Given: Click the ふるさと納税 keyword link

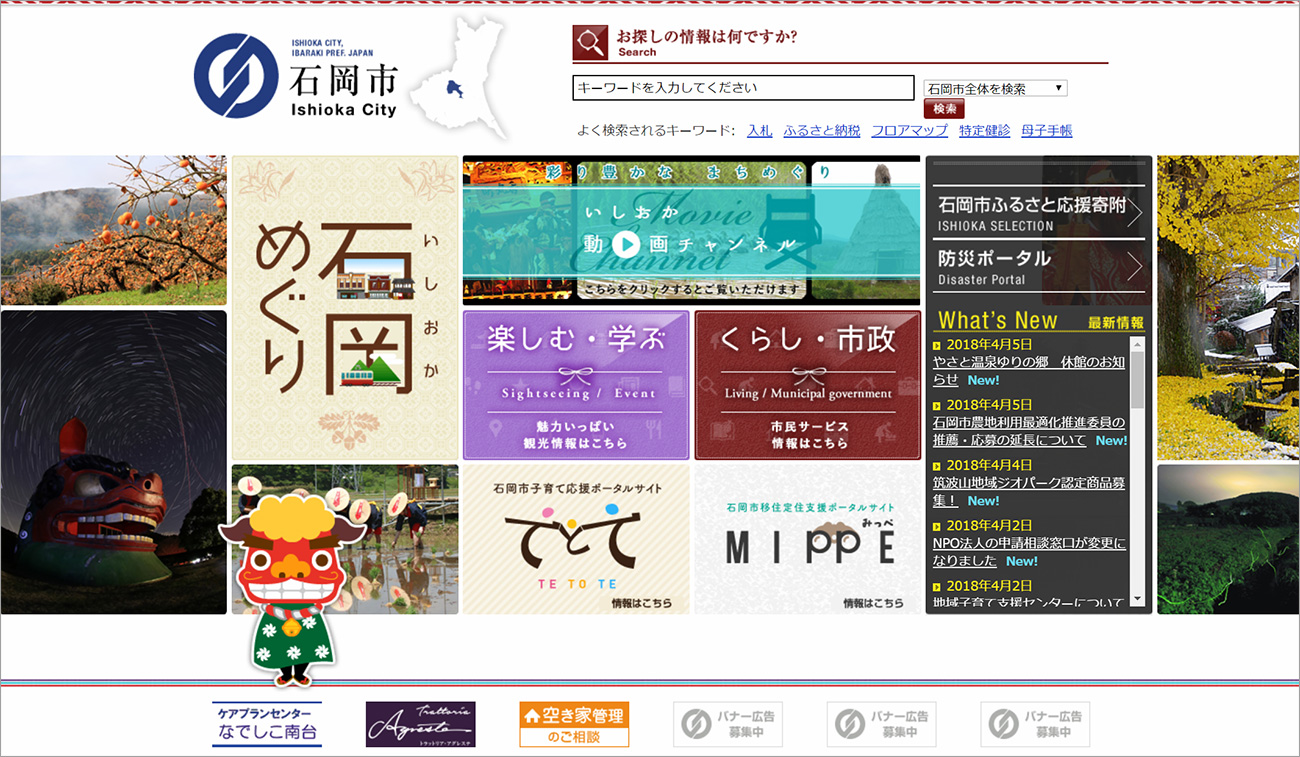Looking at the screenshot, I should pos(822,131).
